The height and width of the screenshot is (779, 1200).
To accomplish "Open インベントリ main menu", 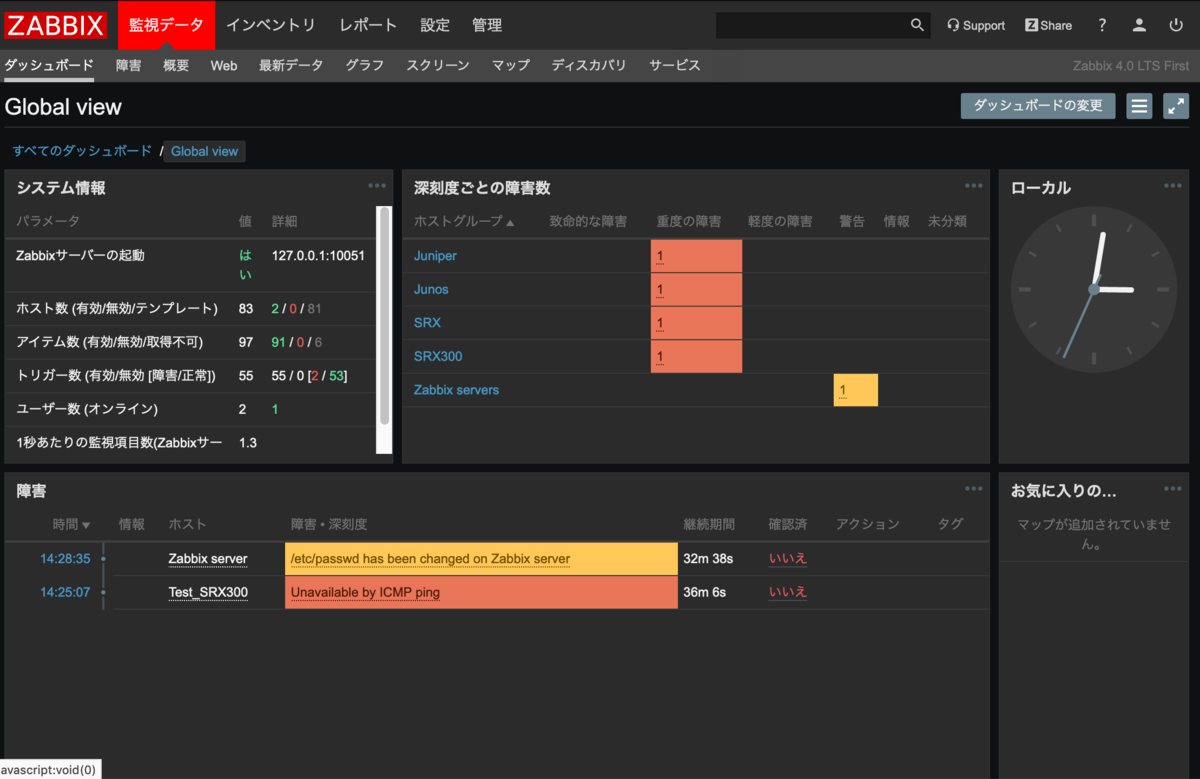I will 271,25.
